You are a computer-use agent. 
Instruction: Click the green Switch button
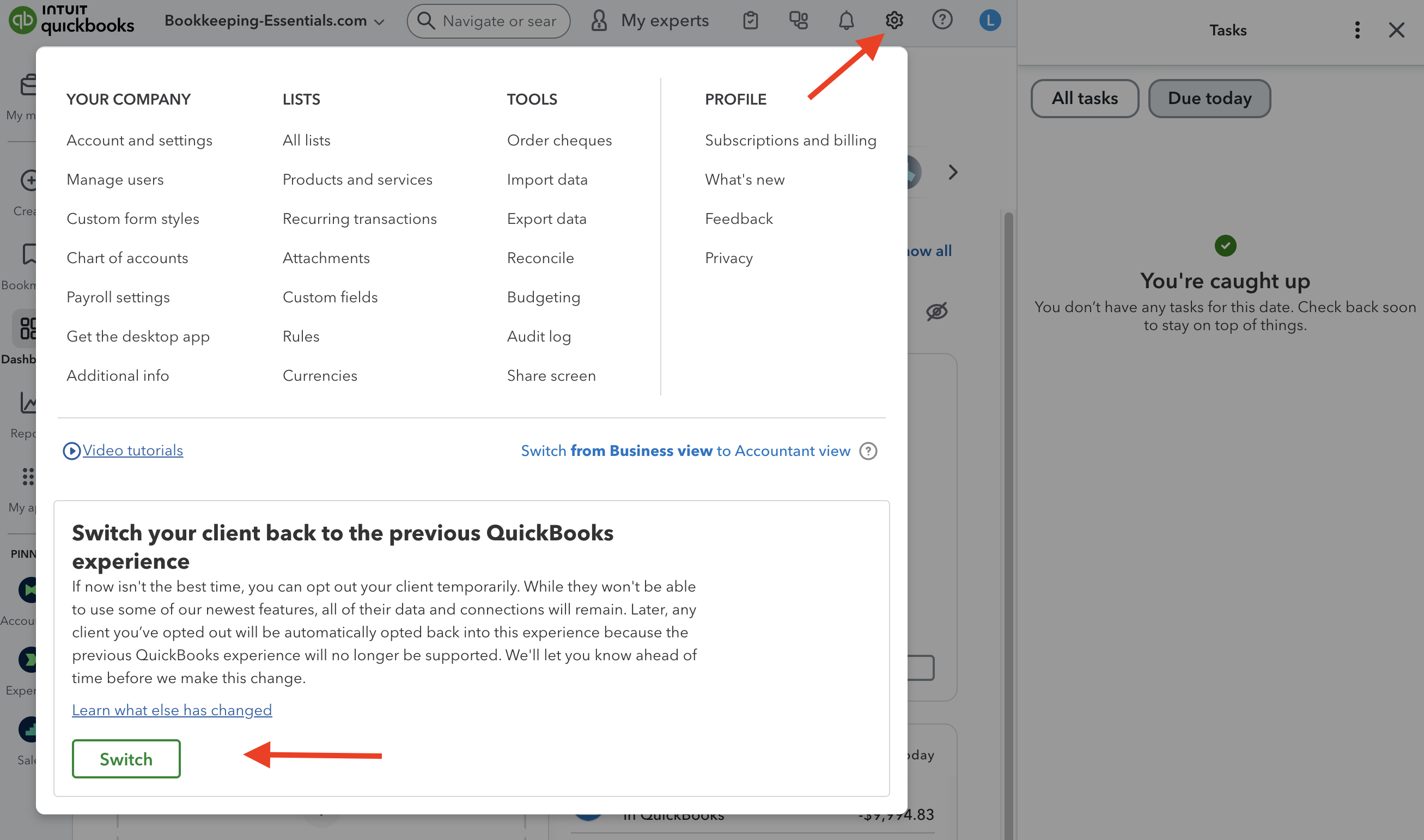coord(126,758)
